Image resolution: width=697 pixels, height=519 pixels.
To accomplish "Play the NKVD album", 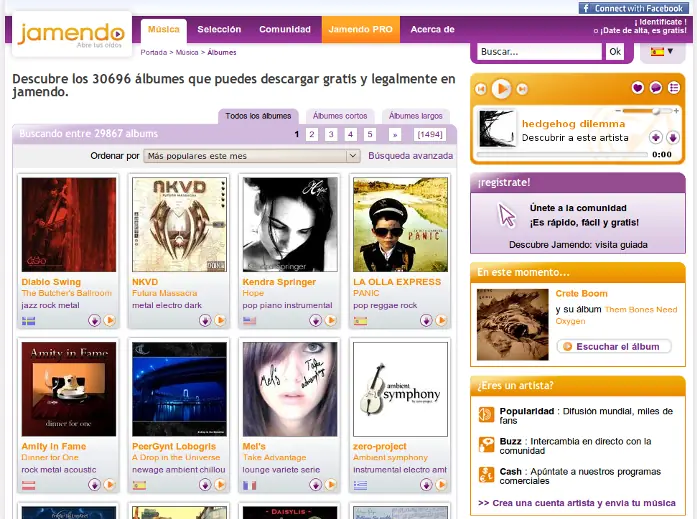I will click(220, 320).
